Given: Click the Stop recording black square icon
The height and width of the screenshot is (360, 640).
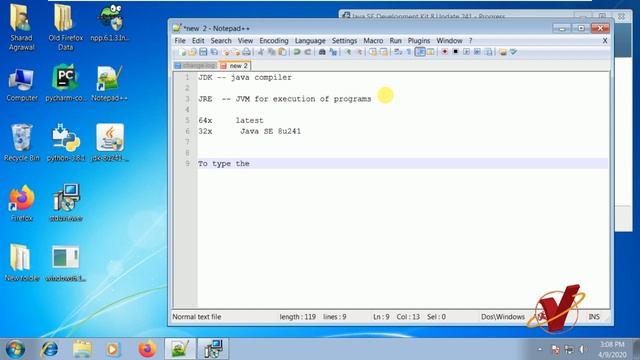Looking at the screenshot, I should coord(455,52).
